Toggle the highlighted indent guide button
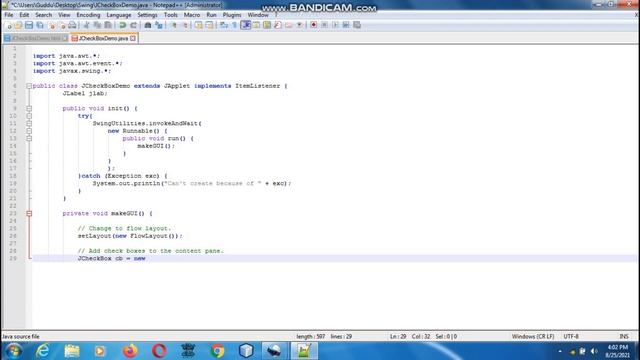Screen dimensions: 640x360 coord(246,25)
